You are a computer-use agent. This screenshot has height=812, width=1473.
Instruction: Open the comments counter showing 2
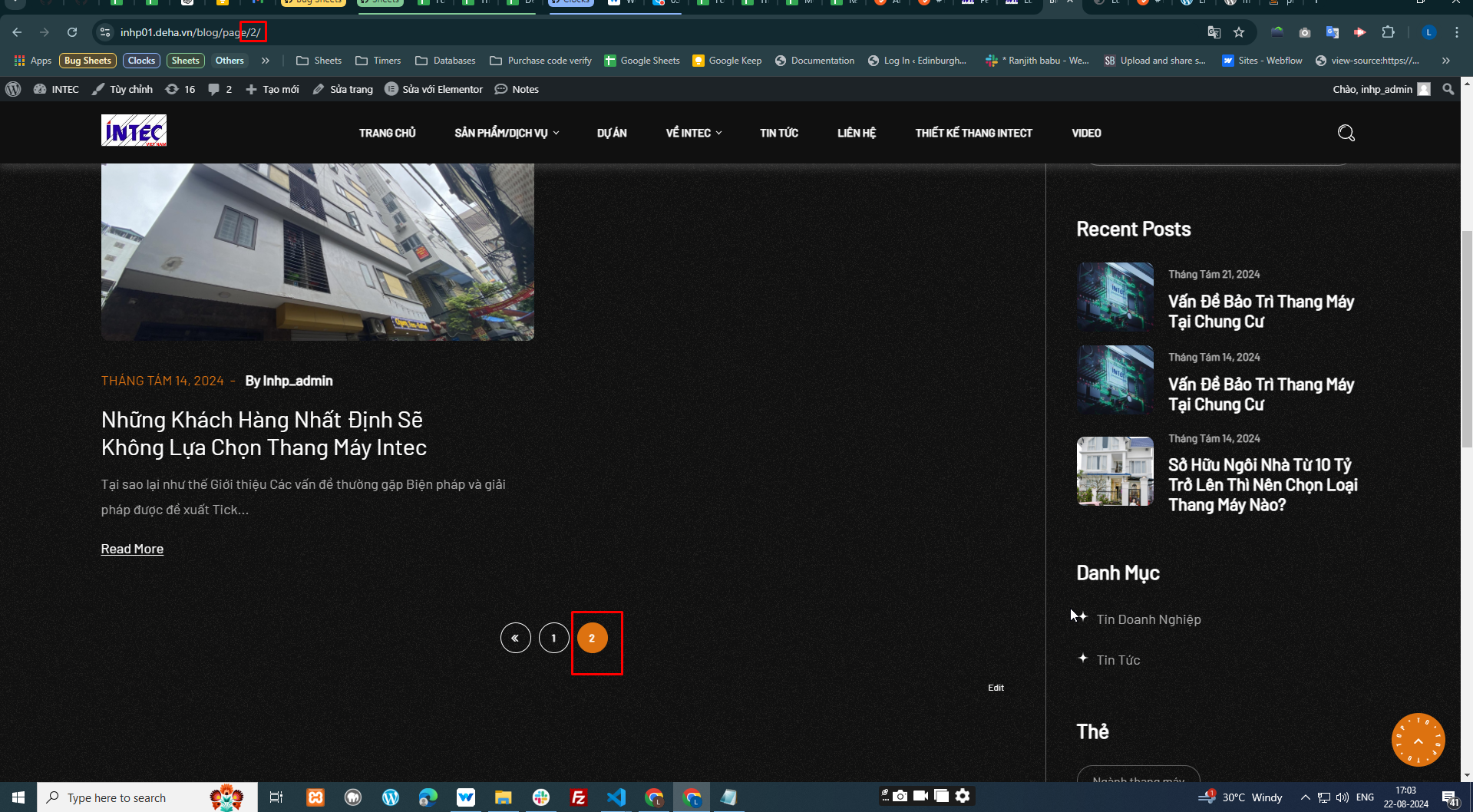click(x=220, y=89)
